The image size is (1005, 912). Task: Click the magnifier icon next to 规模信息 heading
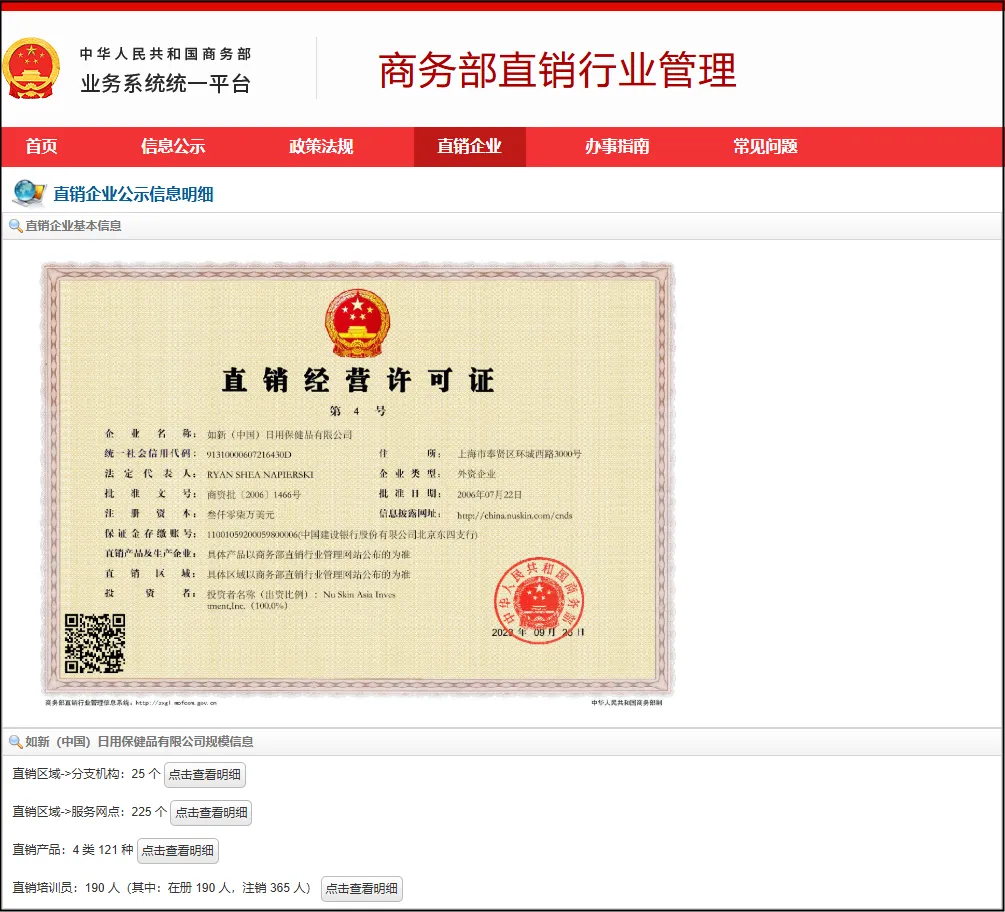(x=15, y=742)
